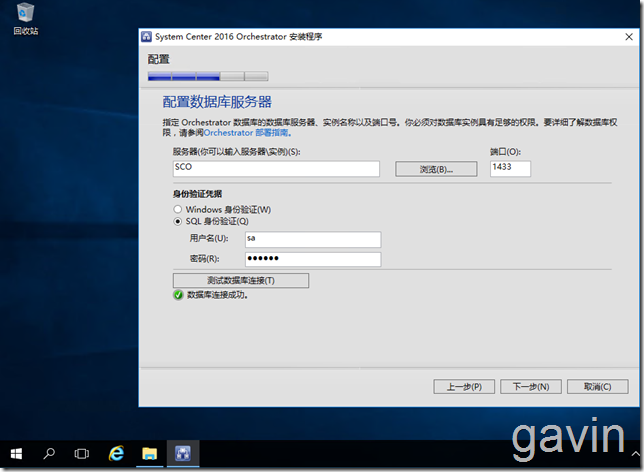Launch Internet Explorer from taskbar
Image resolution: width=644 pixels, height=472 pixels.
116,454
